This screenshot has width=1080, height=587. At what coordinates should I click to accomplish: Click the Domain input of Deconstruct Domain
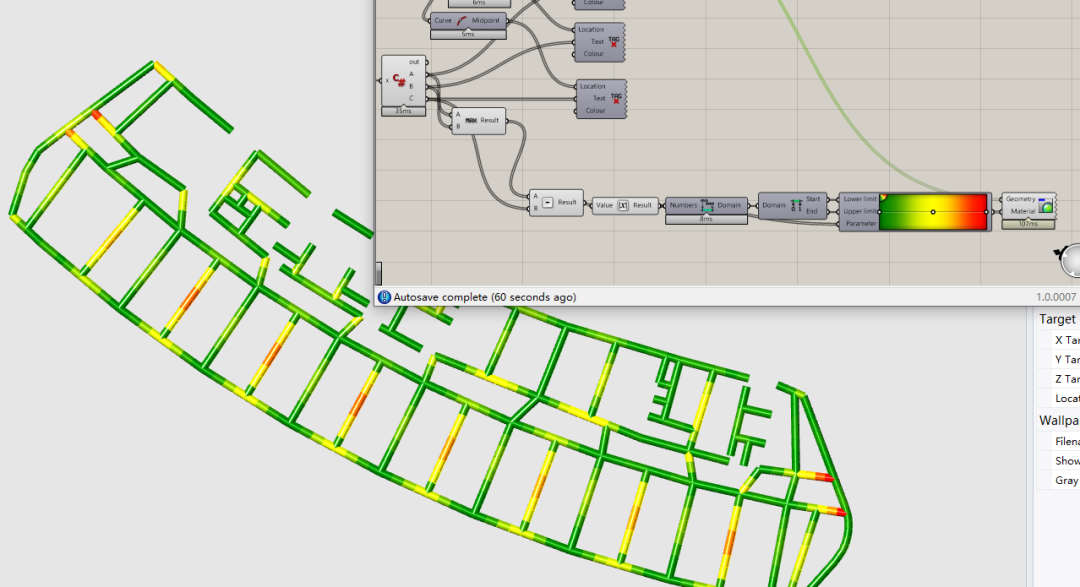pyautogui.click(x=773, y=205)
